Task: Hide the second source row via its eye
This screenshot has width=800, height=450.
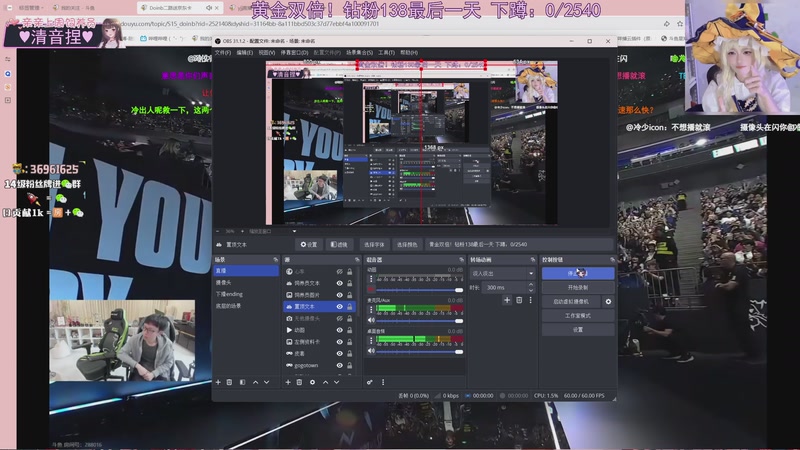Action: (x=339, y=283)
